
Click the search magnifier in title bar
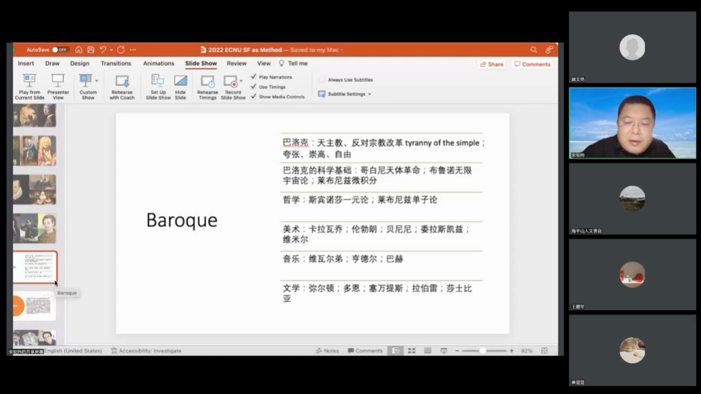[x=534, y=50]
